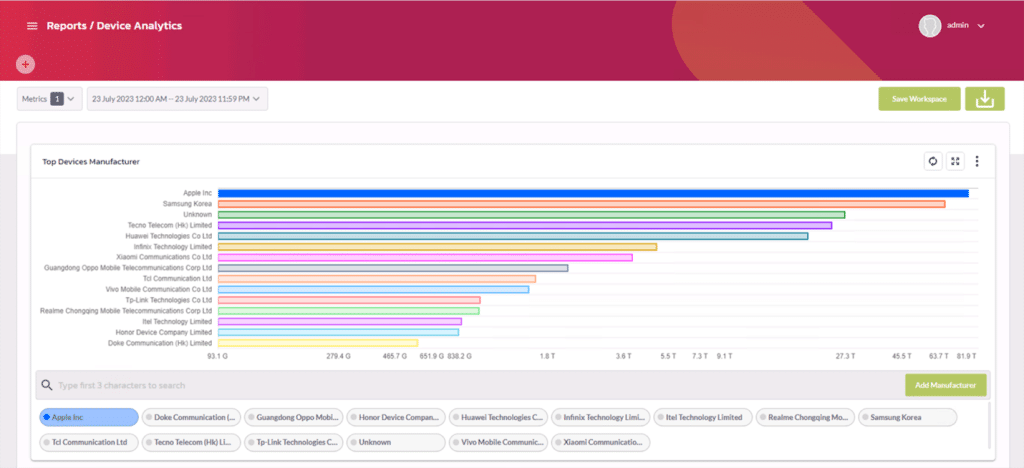This screenshot has width=1024, height=468.
Task: Click the 'Samsung Korea' axis label
Action: (187, 204)
